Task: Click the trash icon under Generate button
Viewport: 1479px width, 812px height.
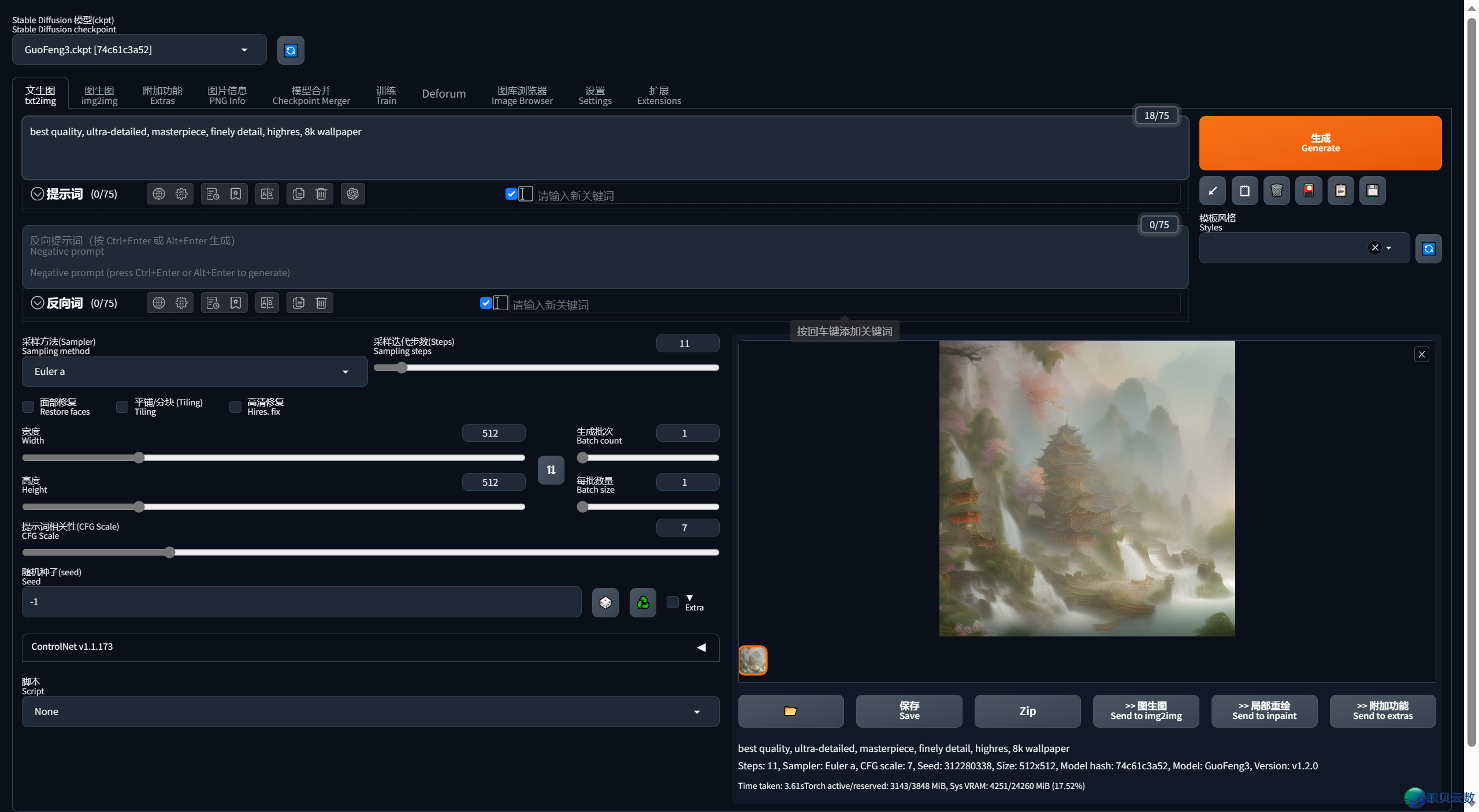Action: (x=1276, y=191)
